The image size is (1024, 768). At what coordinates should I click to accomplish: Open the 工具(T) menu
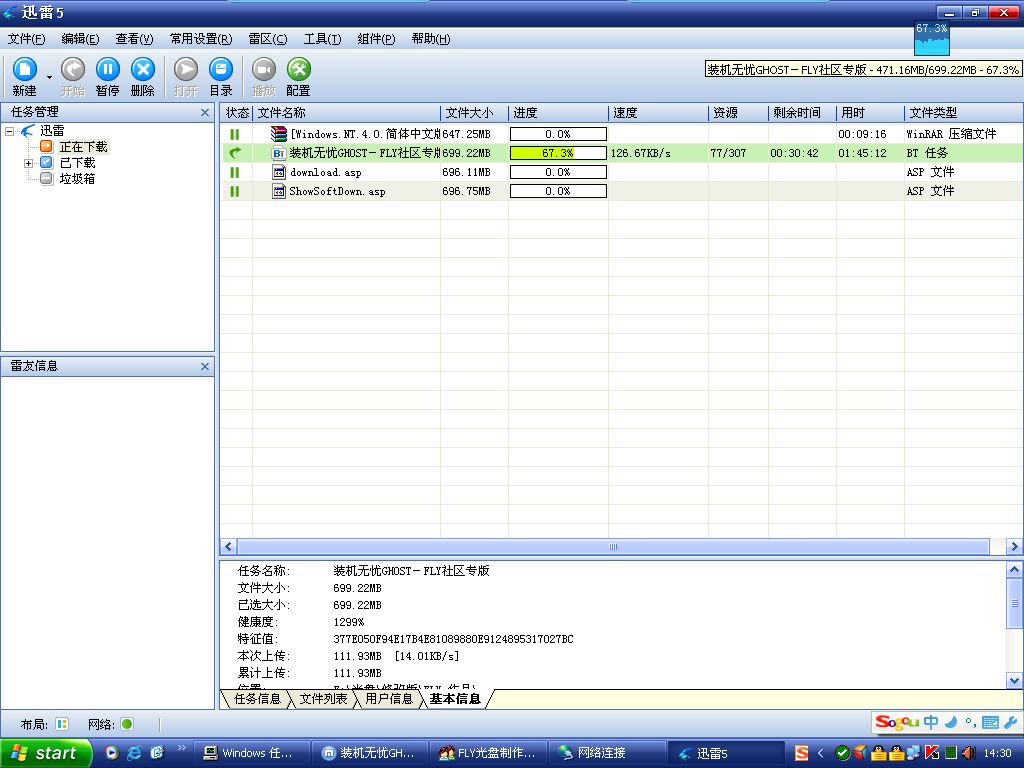click(322, 39)
